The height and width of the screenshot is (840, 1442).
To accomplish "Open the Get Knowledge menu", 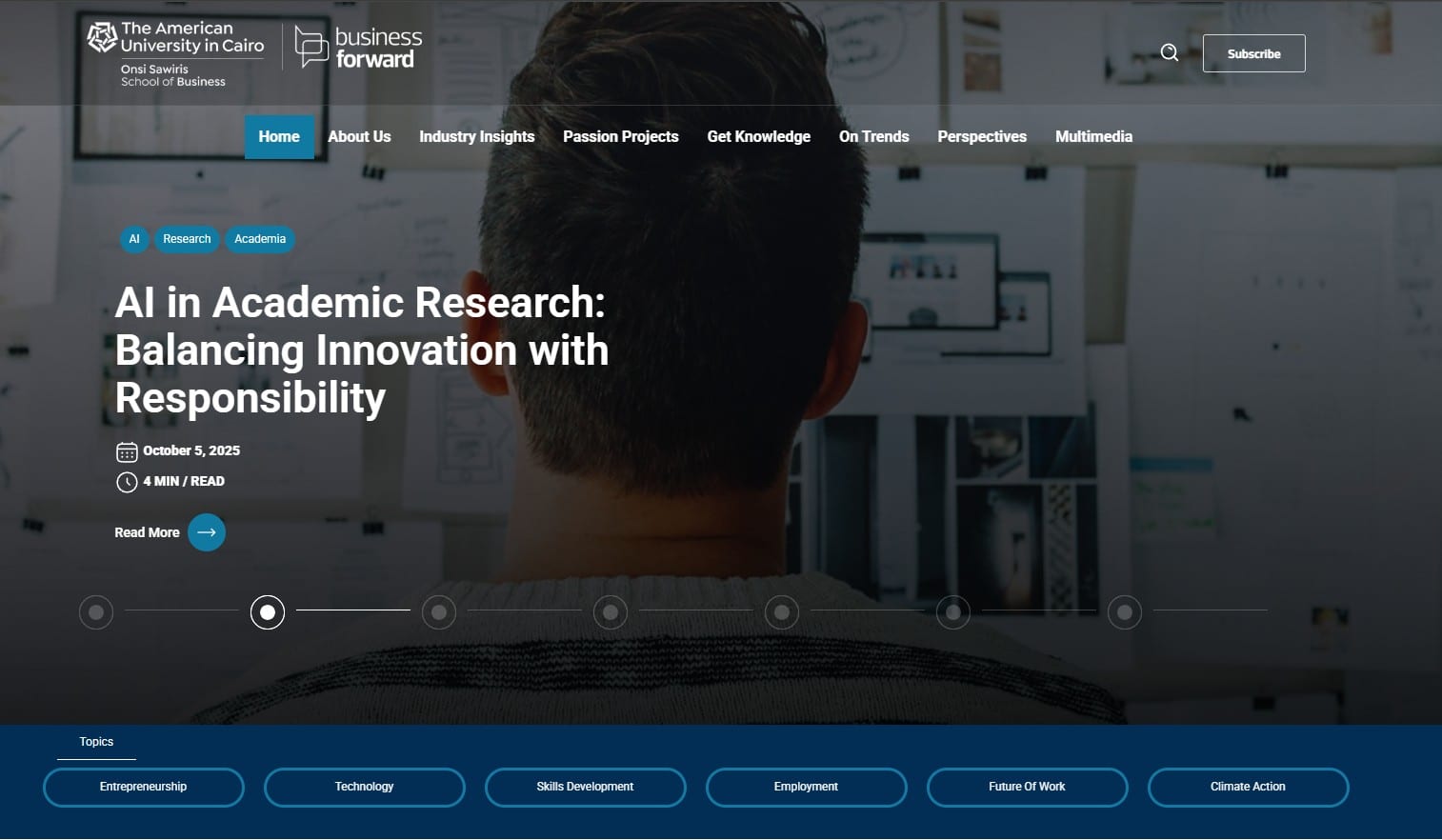I will [758, 137].
